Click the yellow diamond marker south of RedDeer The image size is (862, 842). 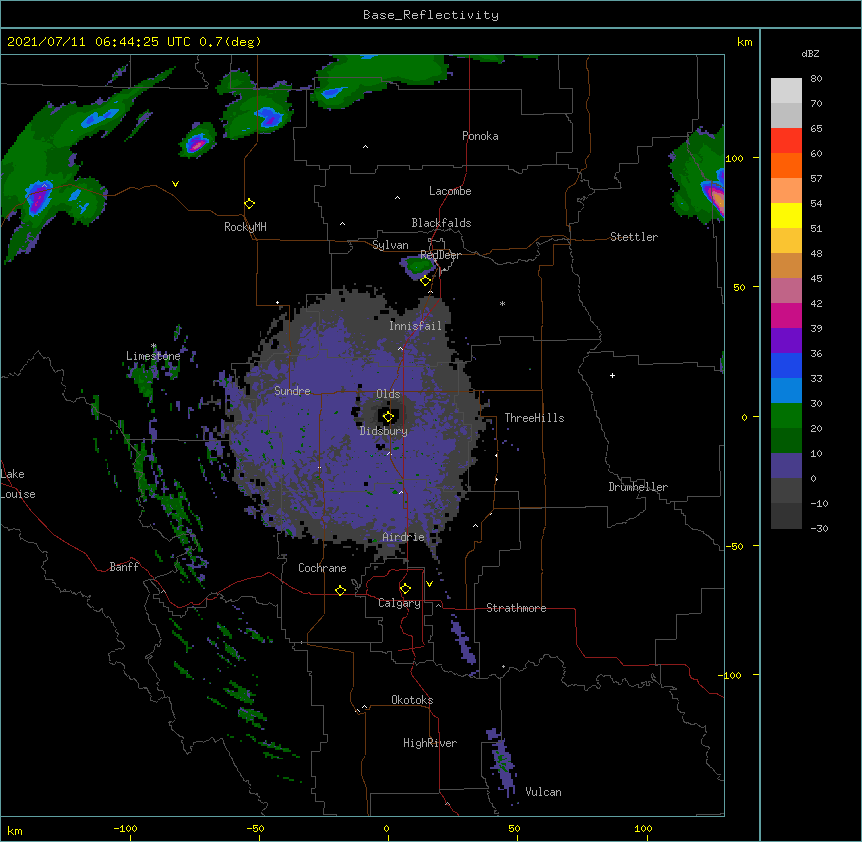(426, 281)
